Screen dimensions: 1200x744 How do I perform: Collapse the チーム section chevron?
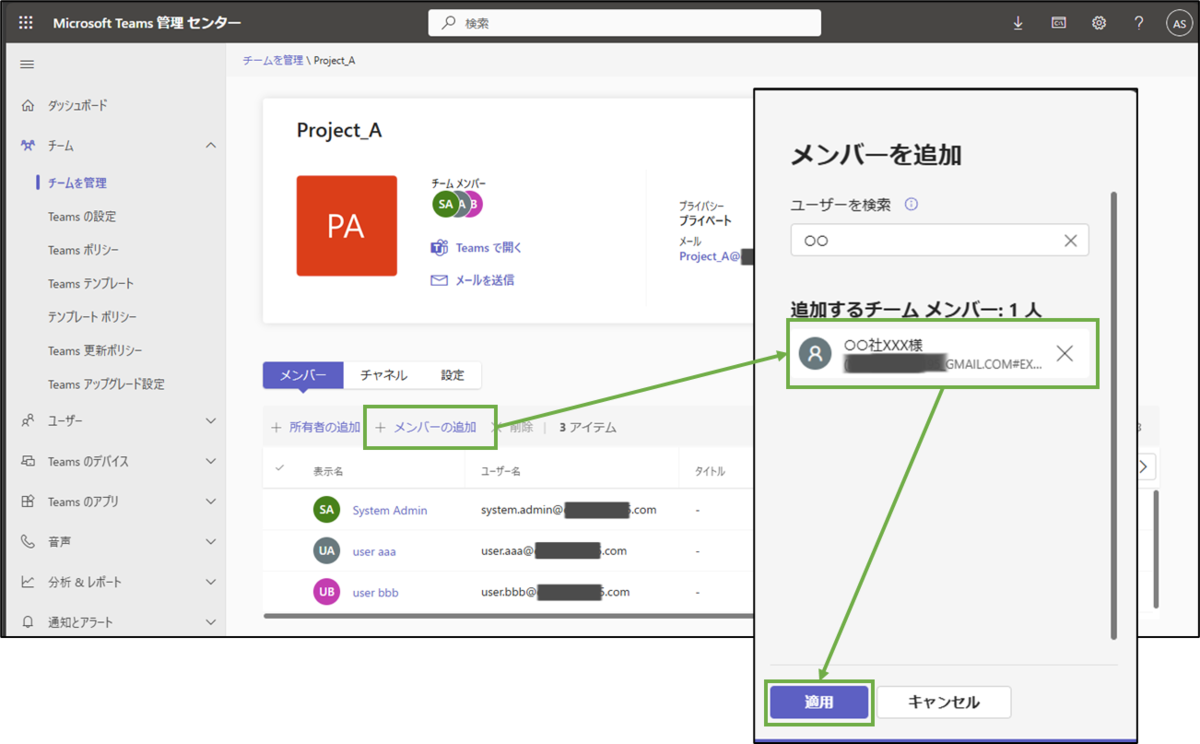pos(210,146)
